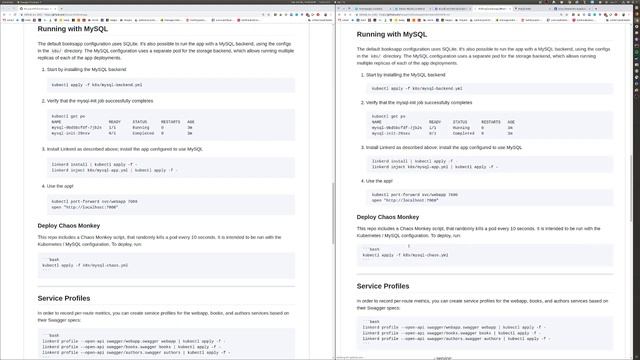Image resolution: width=640 pixels, height=360 pixels.
Task: Click 'mysql-init' Completed row in left window
Action: (122, 133)
